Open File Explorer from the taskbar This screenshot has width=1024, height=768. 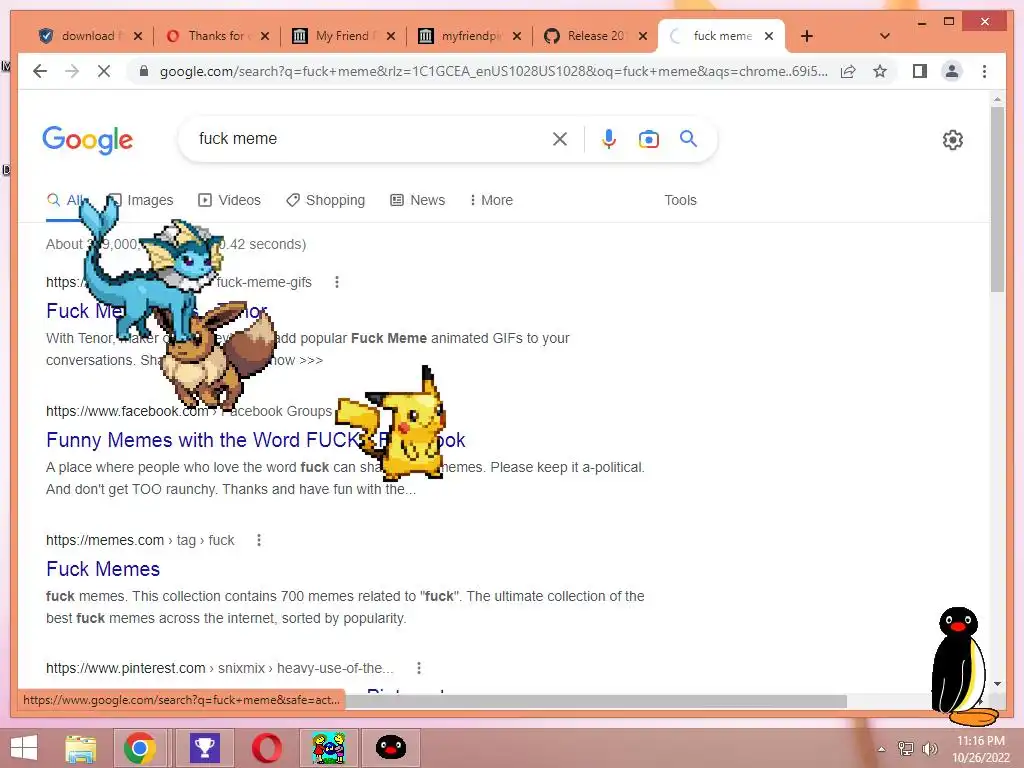81,748
